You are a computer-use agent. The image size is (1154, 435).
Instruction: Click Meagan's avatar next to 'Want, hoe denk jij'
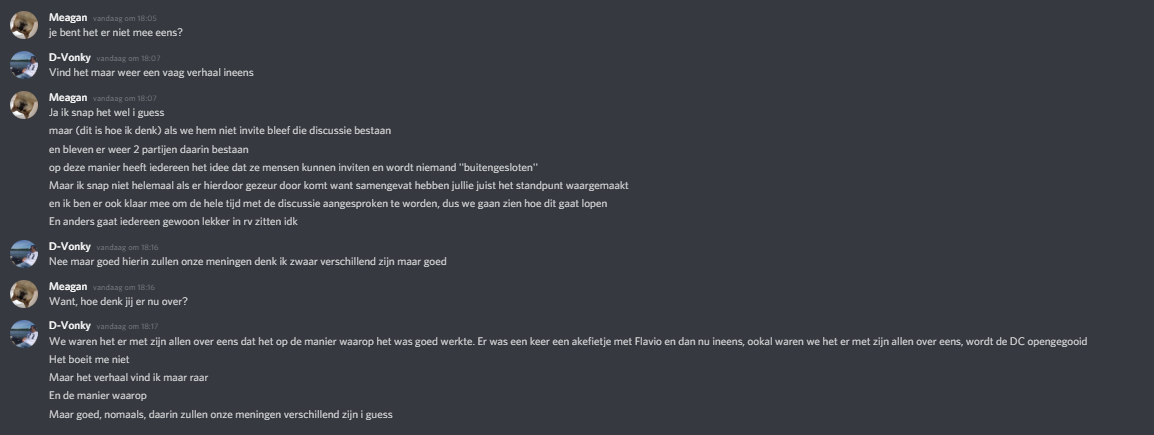[24, 293]
